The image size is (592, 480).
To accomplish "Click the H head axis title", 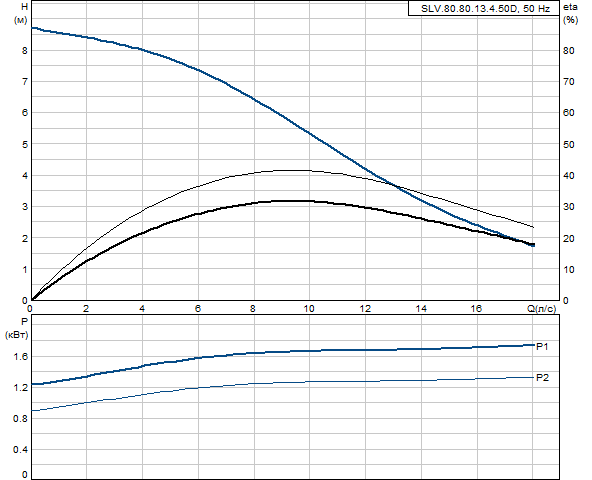I will [x=25, y=7].
